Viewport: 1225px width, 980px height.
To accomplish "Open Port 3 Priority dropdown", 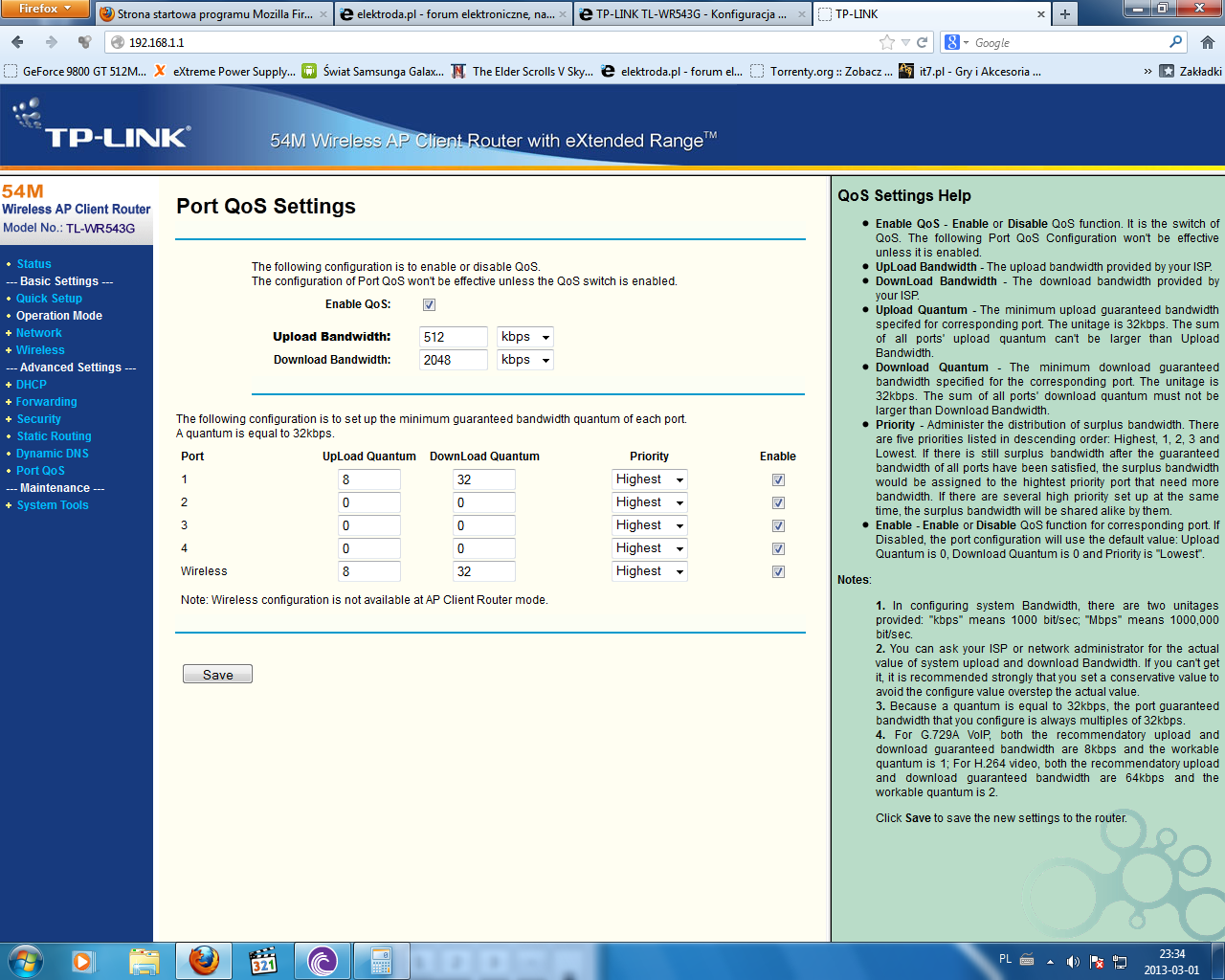I will pyautogui.click(x=650, y=525).
